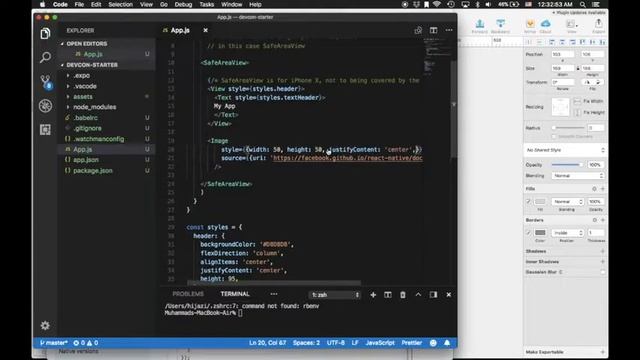Viewport: 640px width, 360px height.
Task: Open notifications bell in status bar
Action: point(447,343)
